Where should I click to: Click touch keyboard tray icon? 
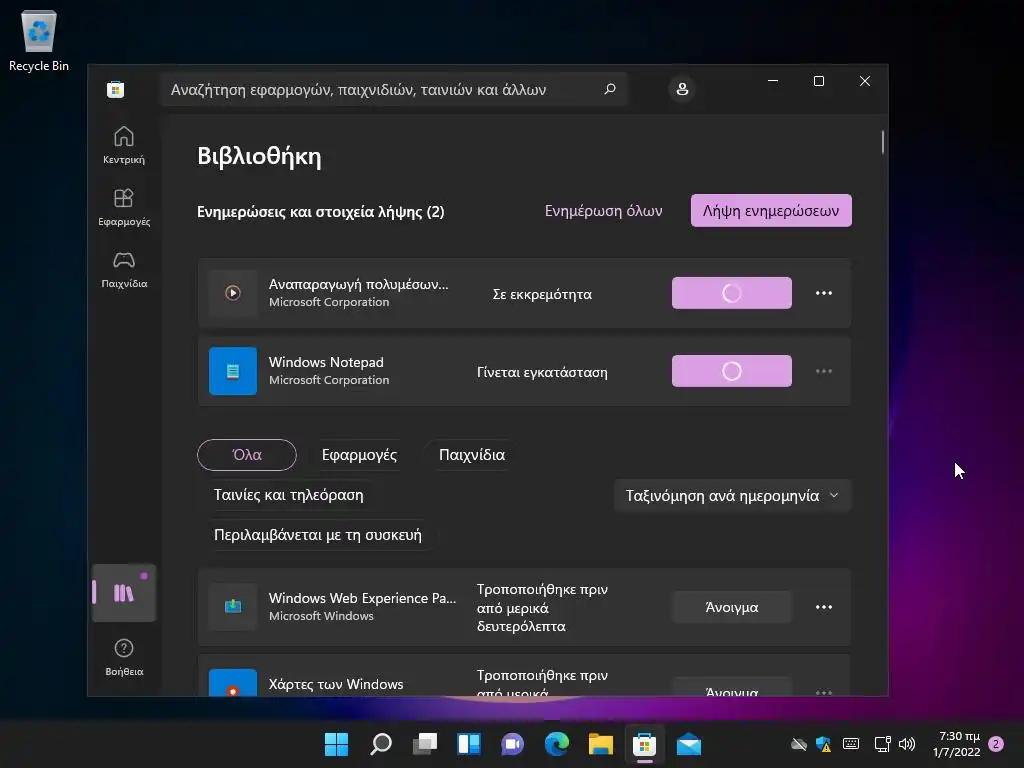pyautogui.click(x=851, y=744)
